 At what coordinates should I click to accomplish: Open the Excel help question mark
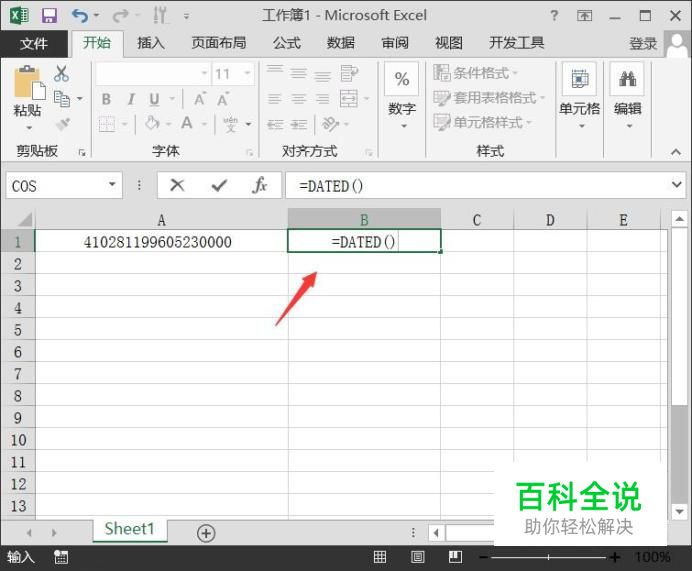coord(554,16)
